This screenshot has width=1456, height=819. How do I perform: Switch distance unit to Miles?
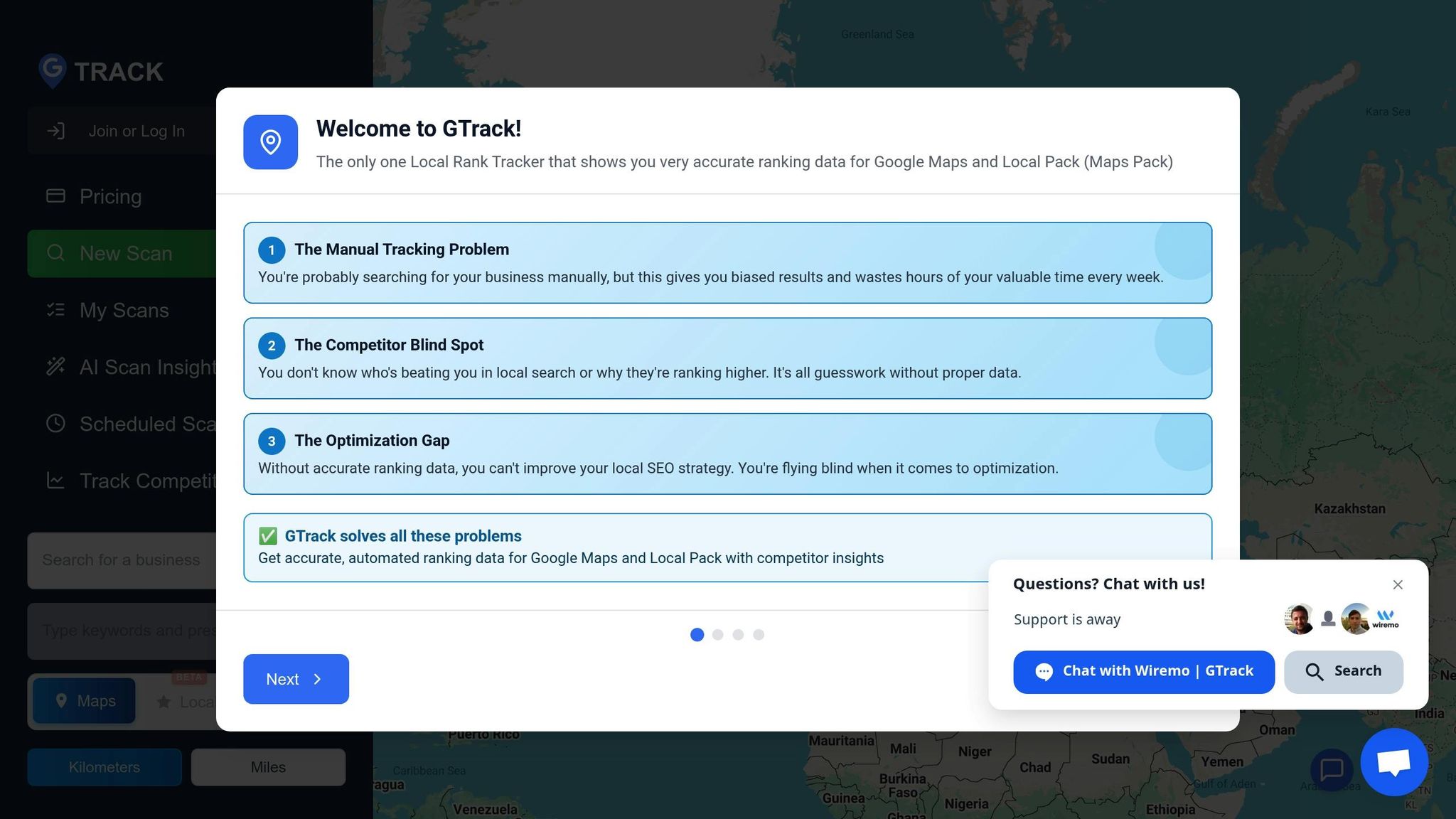tap(268, 767)
